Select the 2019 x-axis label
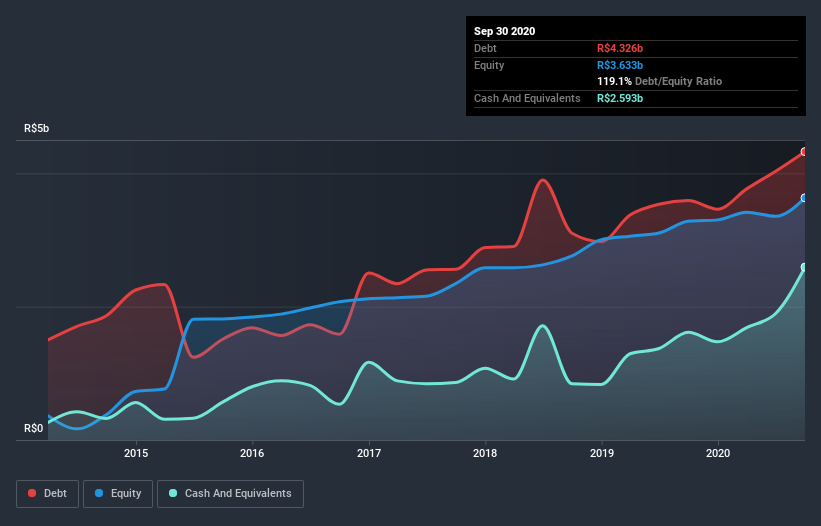821x526 pixels. pyautogui.click(x=602, y=453)
